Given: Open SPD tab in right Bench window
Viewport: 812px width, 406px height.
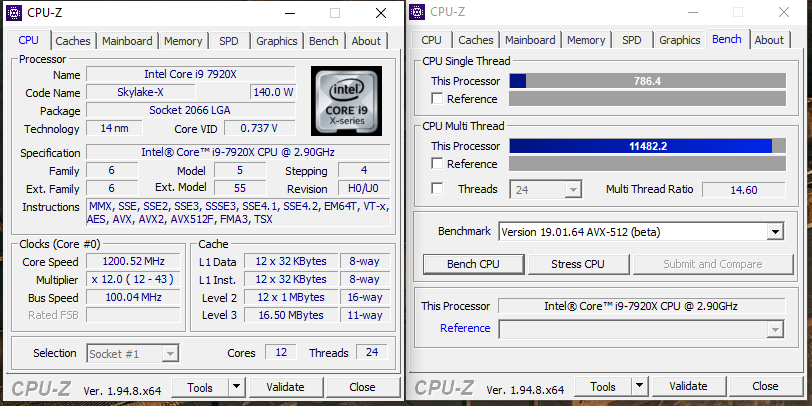Looking at the screenshot, I should click(x=631, y=40).
